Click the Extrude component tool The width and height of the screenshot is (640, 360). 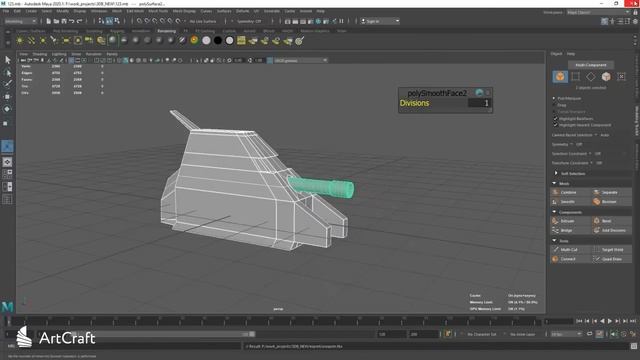click(570, 221)
